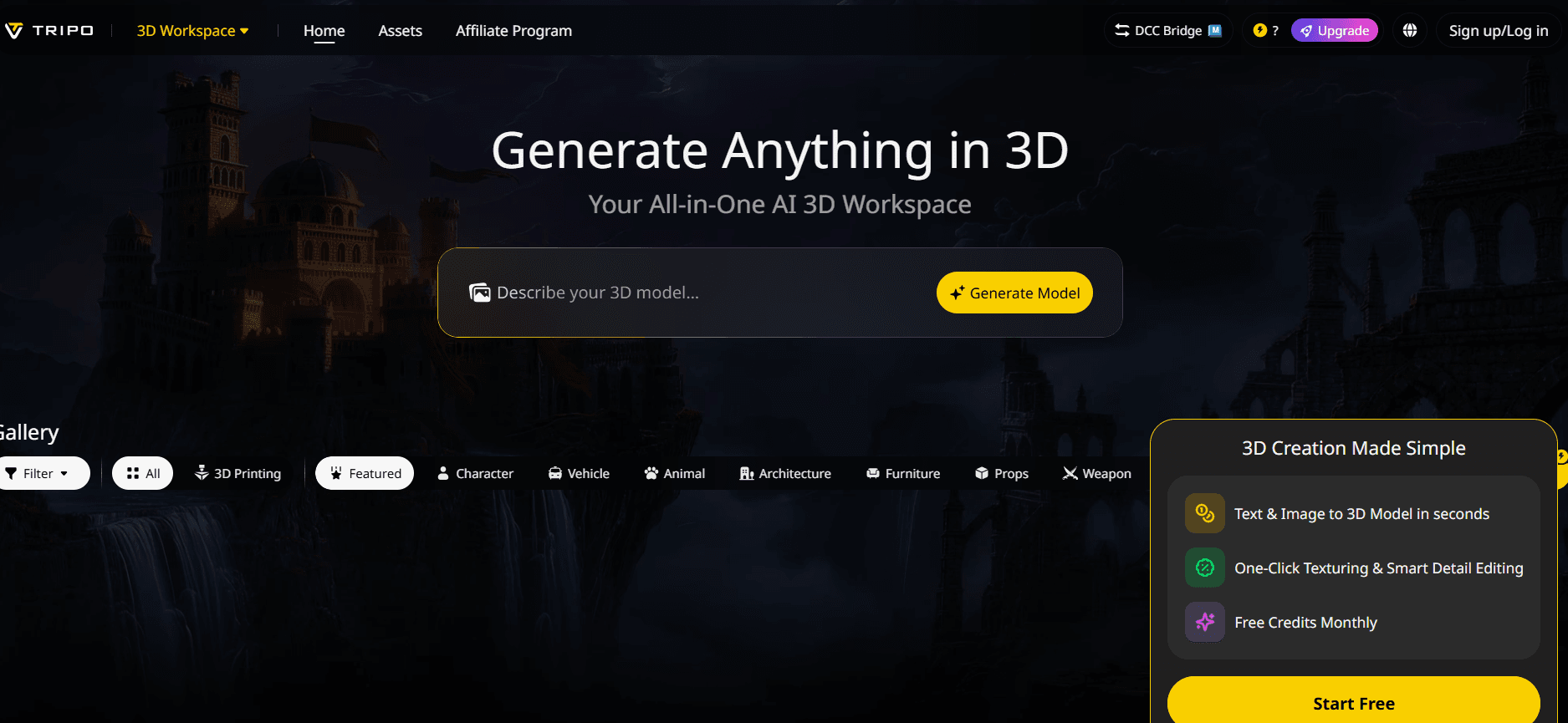Toggle the Featured gallery filter

[365, 473]
